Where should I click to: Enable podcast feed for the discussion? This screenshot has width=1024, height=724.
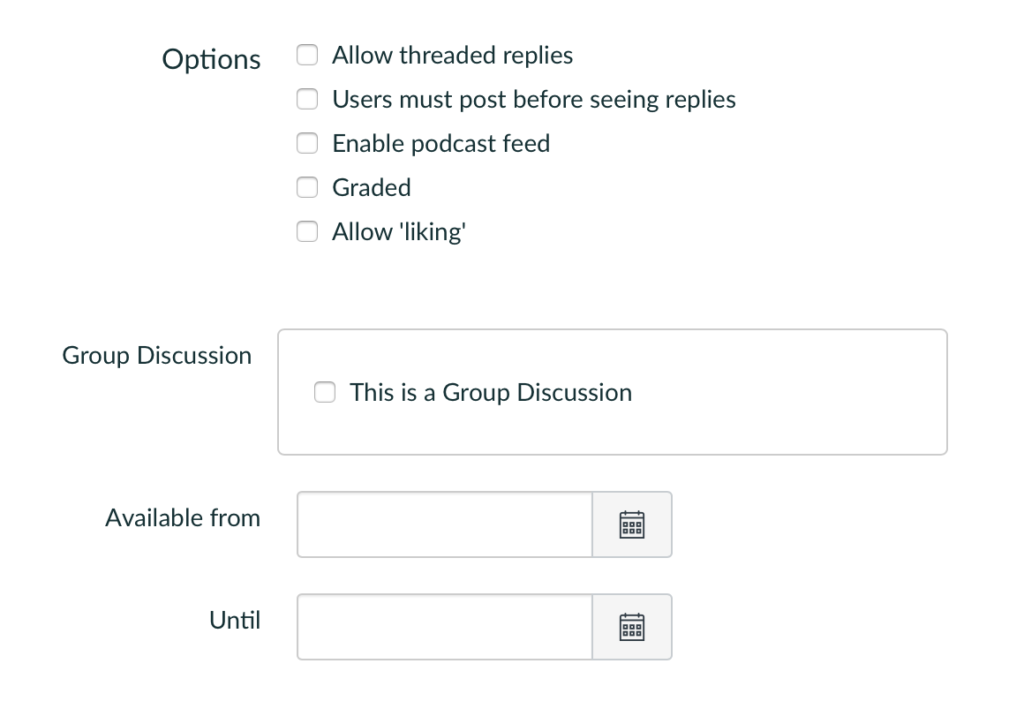[307, 143]
